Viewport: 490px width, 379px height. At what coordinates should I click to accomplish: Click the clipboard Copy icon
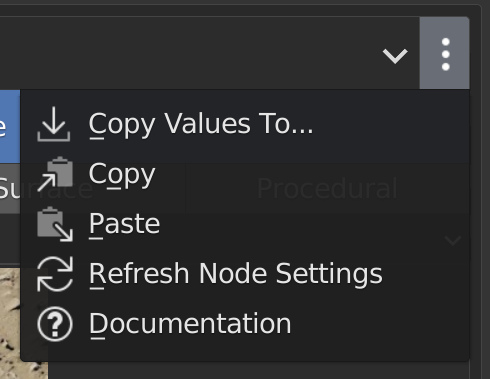(55, 174)
